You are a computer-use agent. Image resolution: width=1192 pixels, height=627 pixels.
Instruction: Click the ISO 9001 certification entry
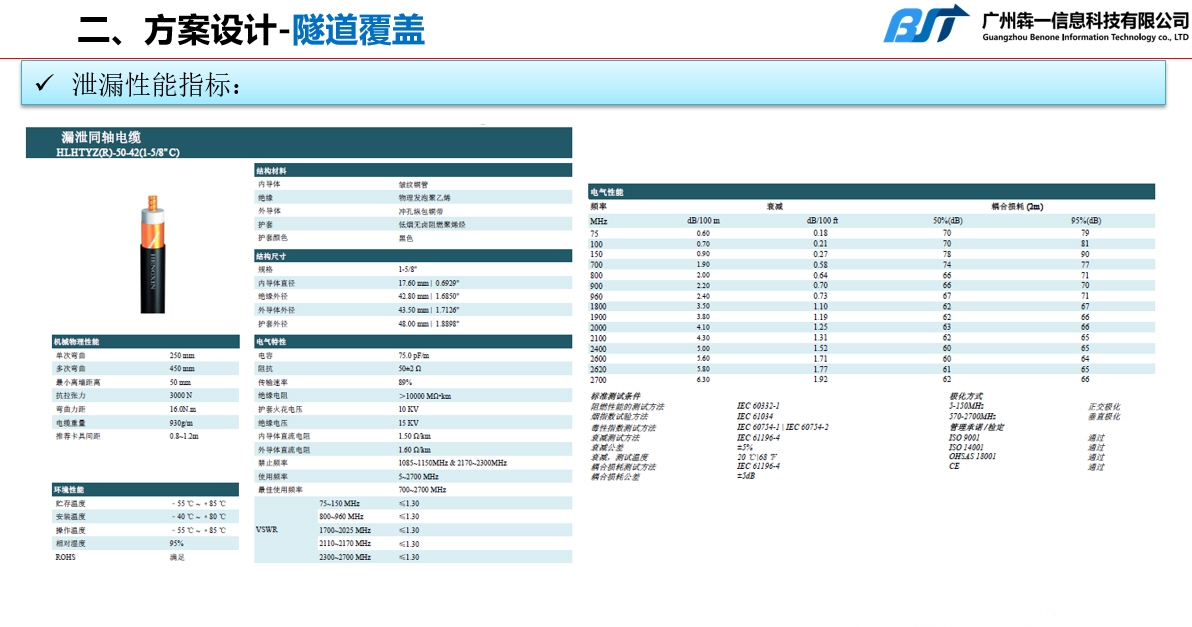[965, 437]
